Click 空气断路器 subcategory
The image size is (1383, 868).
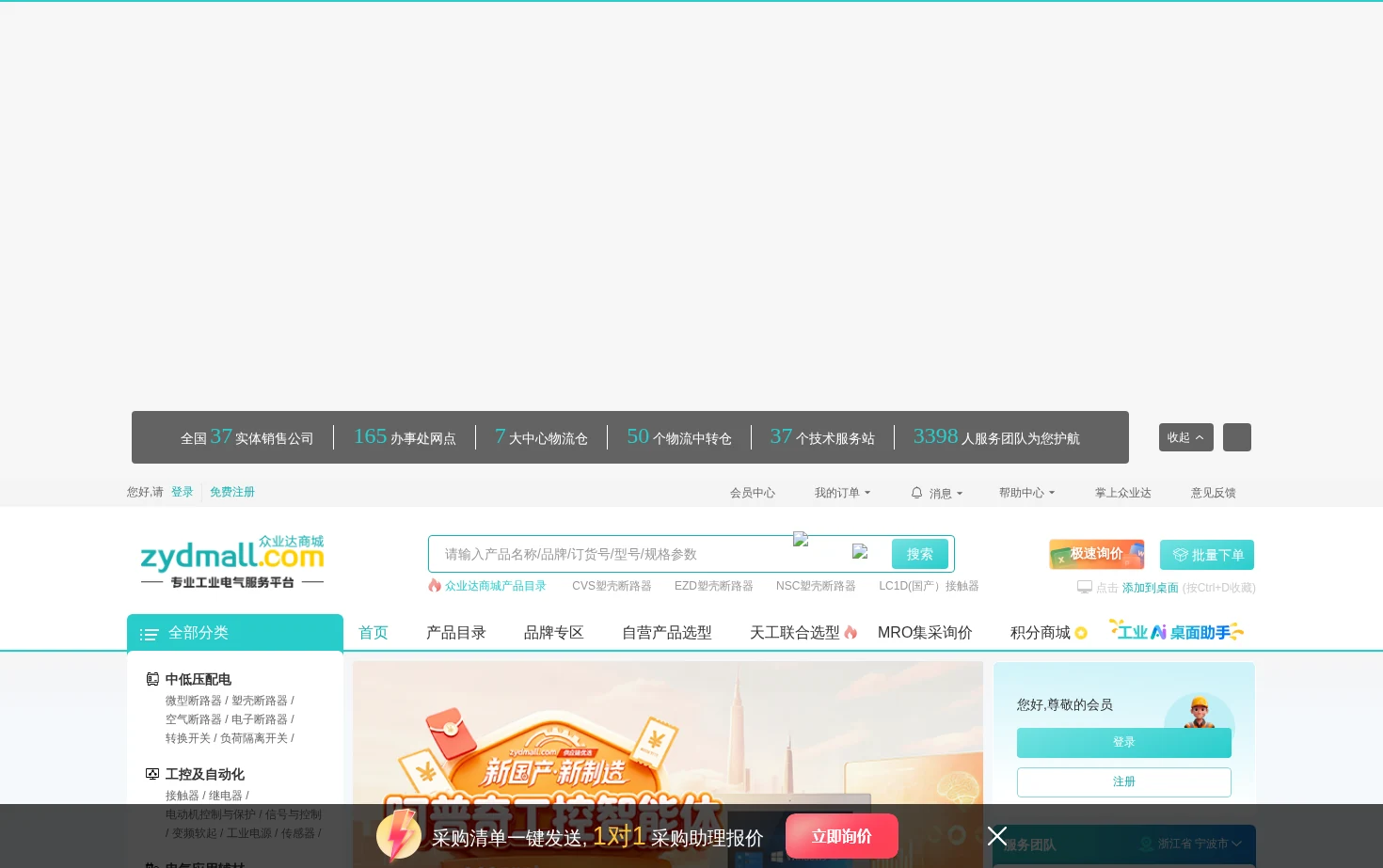click(x=194, y=719)
